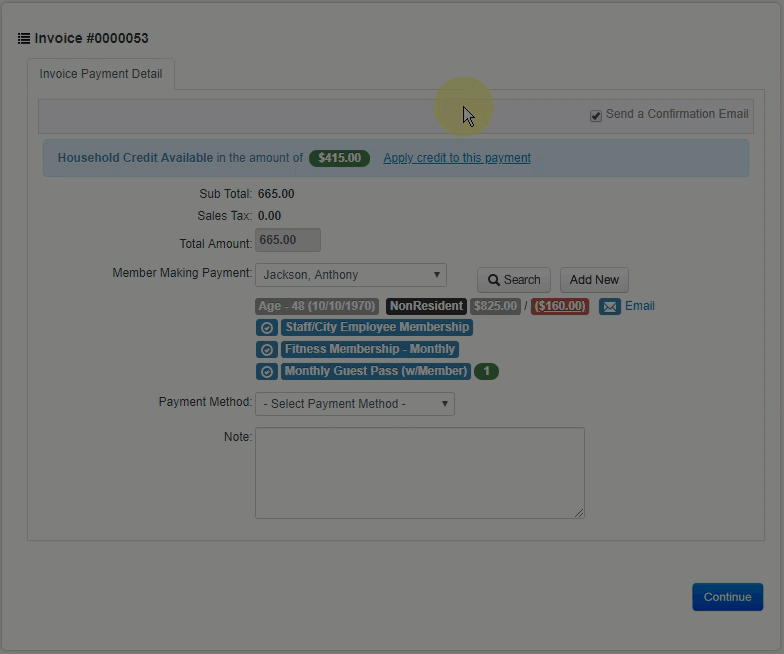The height and width of the screenshot is (654, 784).
Task: Expand the Select Payment Method dropdown
Action: click(355, 404)
